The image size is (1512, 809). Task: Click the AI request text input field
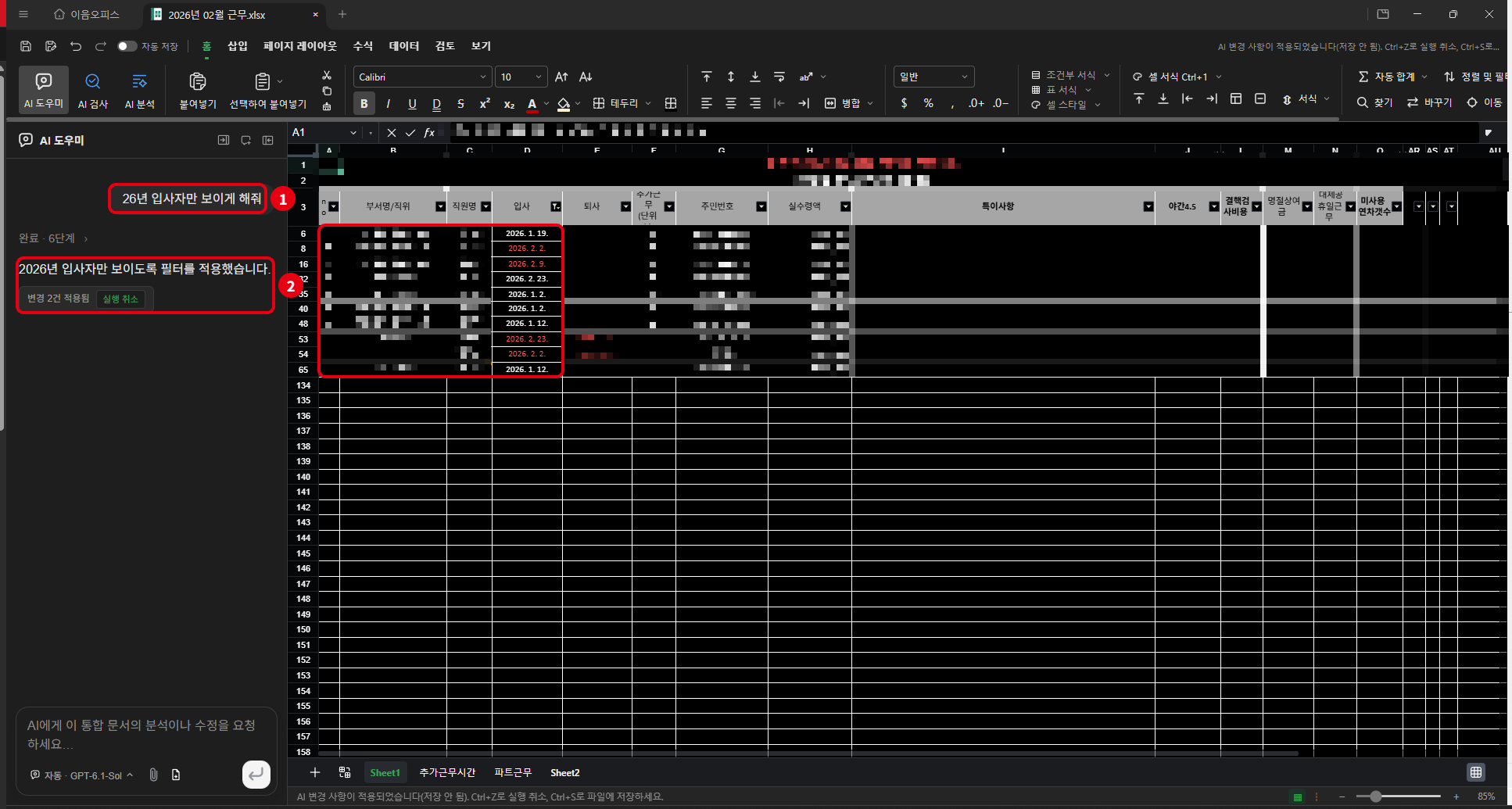[146, 734]
